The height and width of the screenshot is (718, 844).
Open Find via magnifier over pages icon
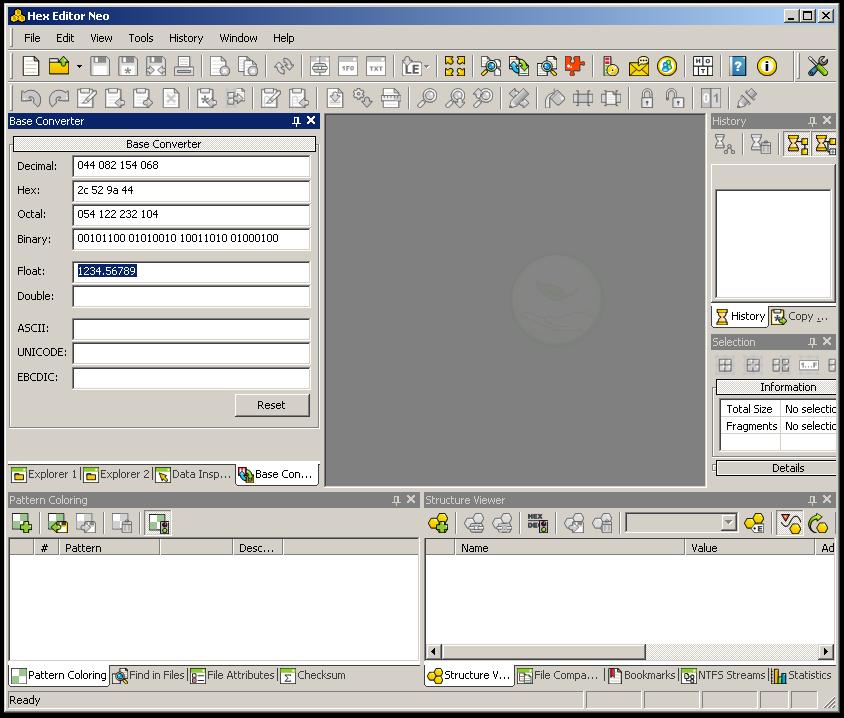pyautogui.click(x=490, y=66)
